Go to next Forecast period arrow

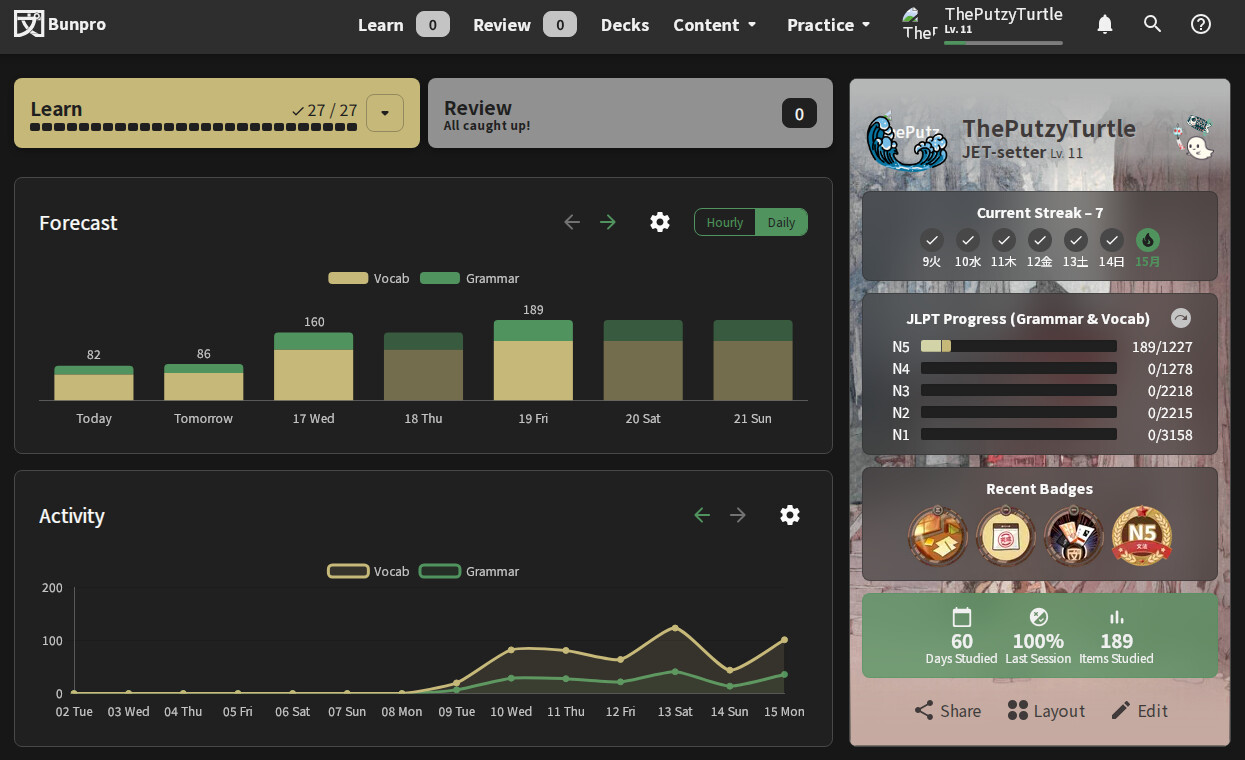pyautogui.click(x=608, y=222)
